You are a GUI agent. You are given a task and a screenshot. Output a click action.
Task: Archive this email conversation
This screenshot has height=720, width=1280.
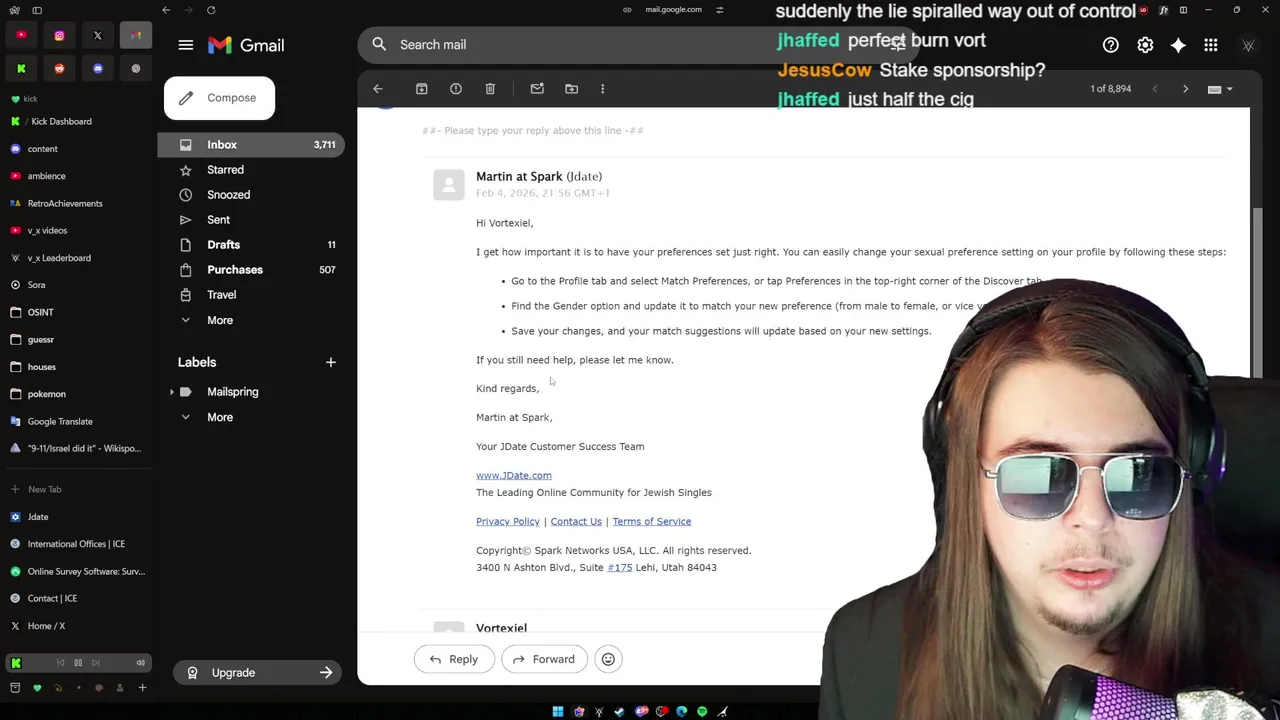[421, 89]
